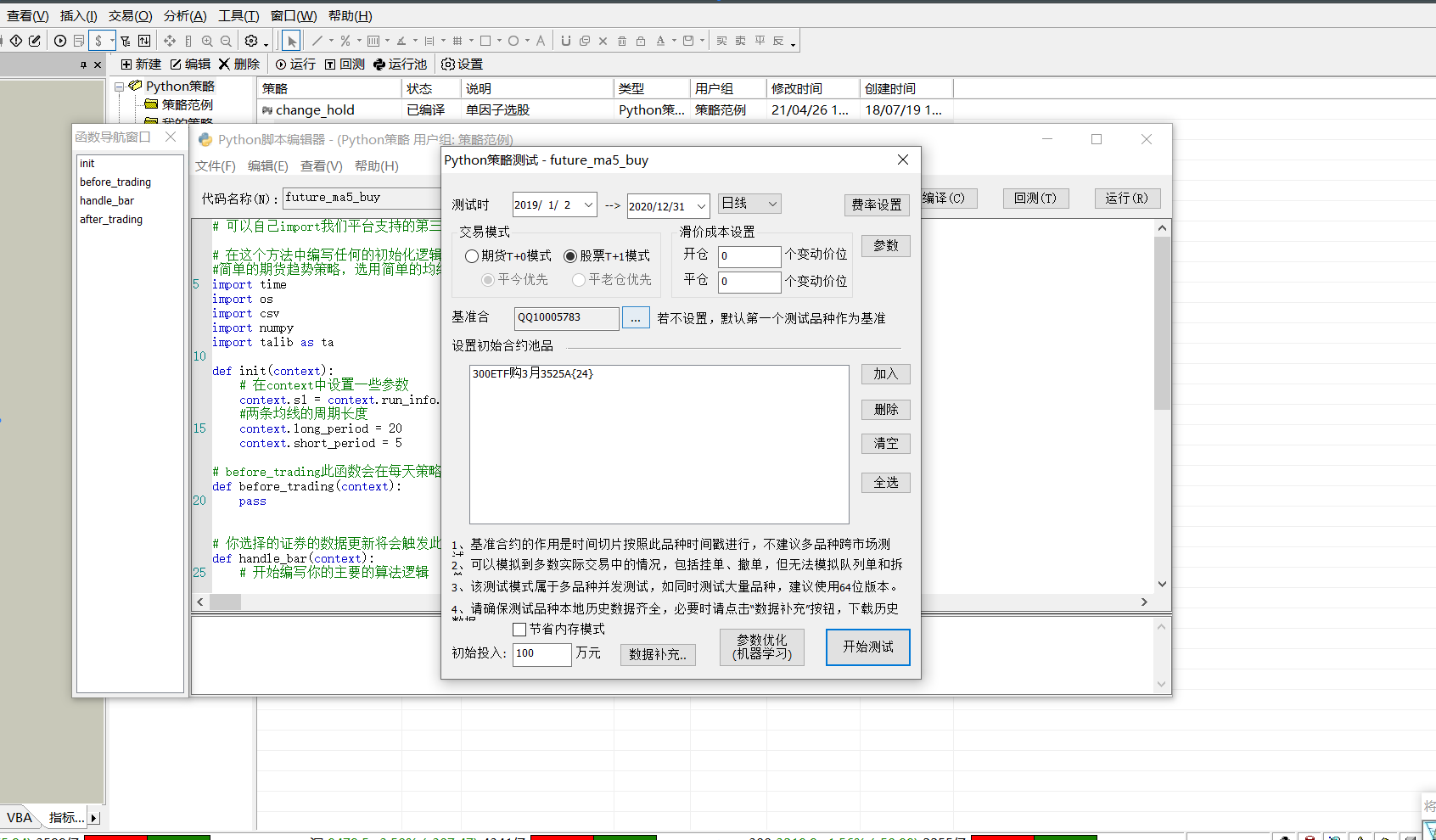Viewport: 1436px width, 840px height.
Task: Open 文件(F) menu in script editor
Action: (216, 166)
